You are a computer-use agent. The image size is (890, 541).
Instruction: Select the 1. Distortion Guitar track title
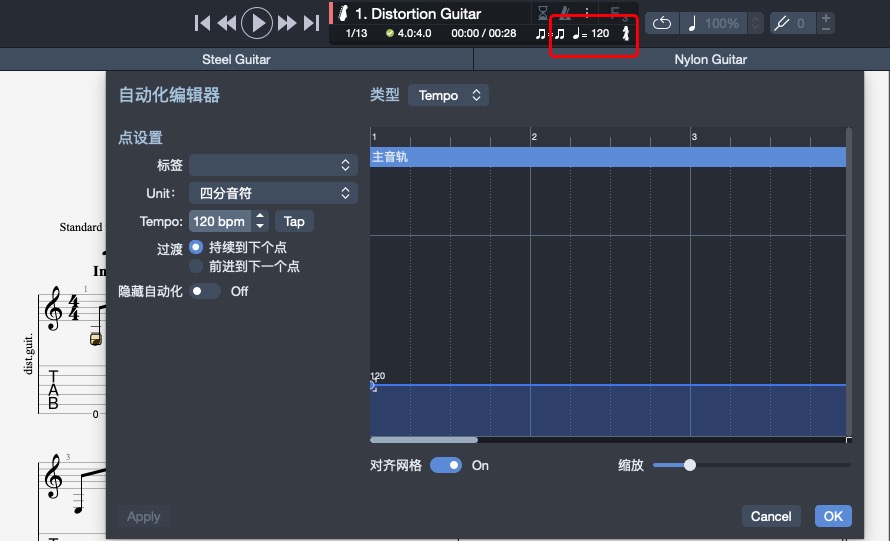[x=418, y=13]
